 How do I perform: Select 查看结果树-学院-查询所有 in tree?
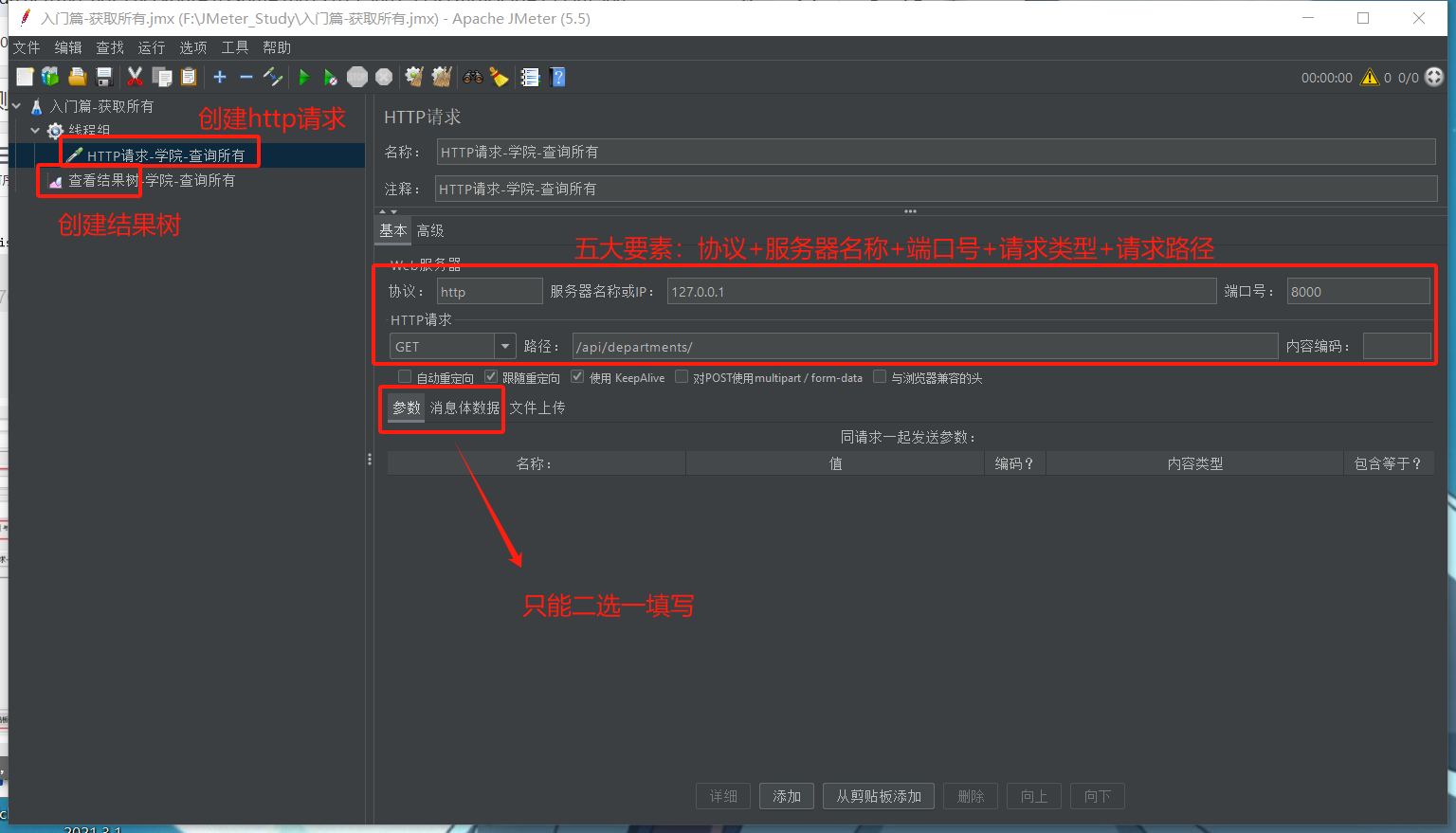tap(152, 180)
